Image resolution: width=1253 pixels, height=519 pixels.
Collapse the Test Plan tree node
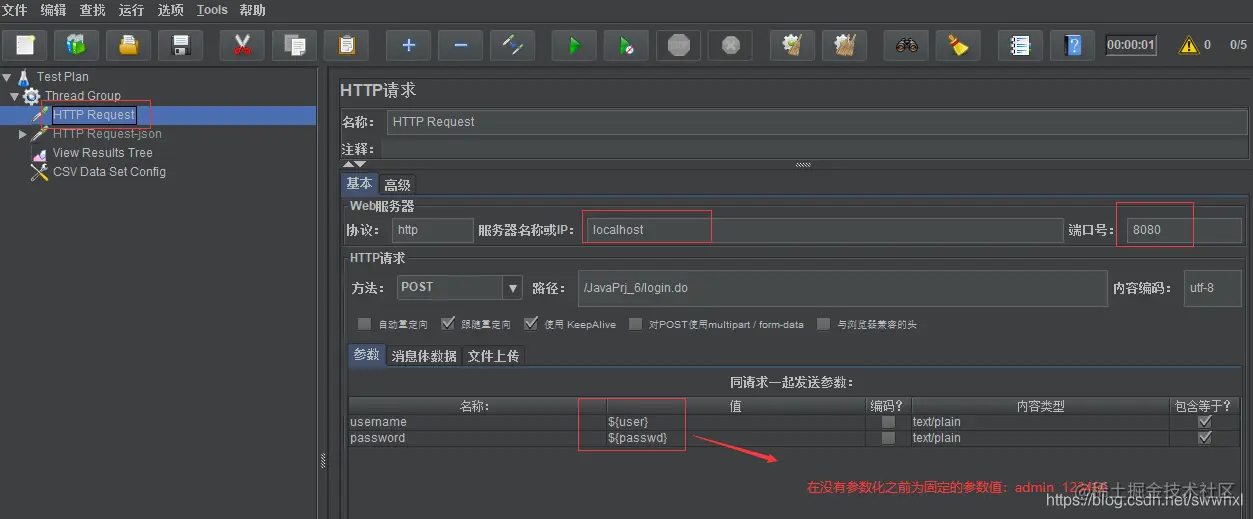click(x=8, y=77)
